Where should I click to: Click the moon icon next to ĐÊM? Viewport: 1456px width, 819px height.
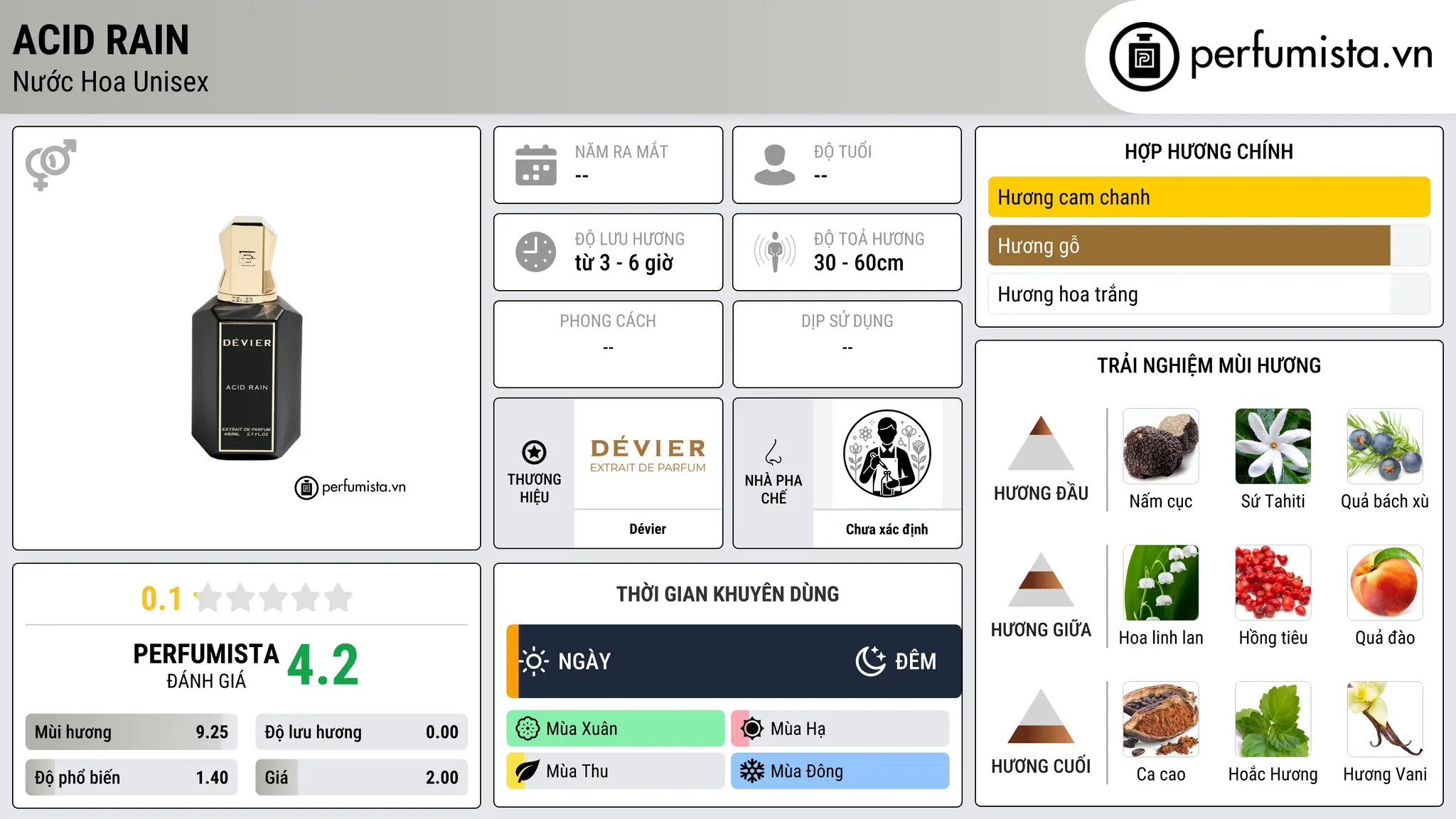[870, 661]
